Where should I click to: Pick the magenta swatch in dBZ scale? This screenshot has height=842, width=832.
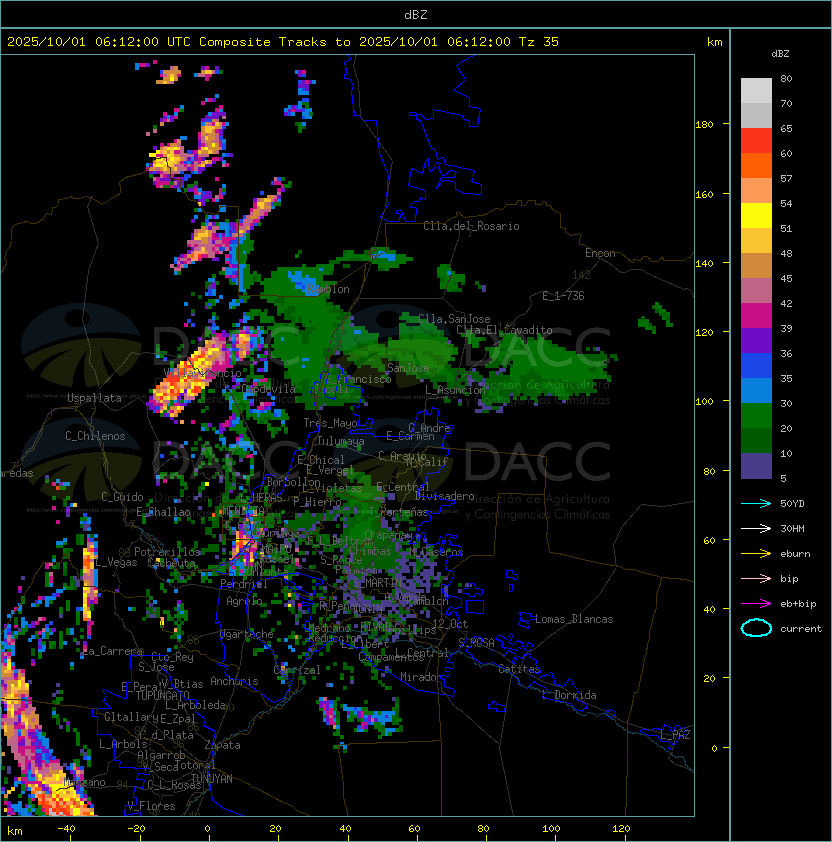click(x=756, y=316)
